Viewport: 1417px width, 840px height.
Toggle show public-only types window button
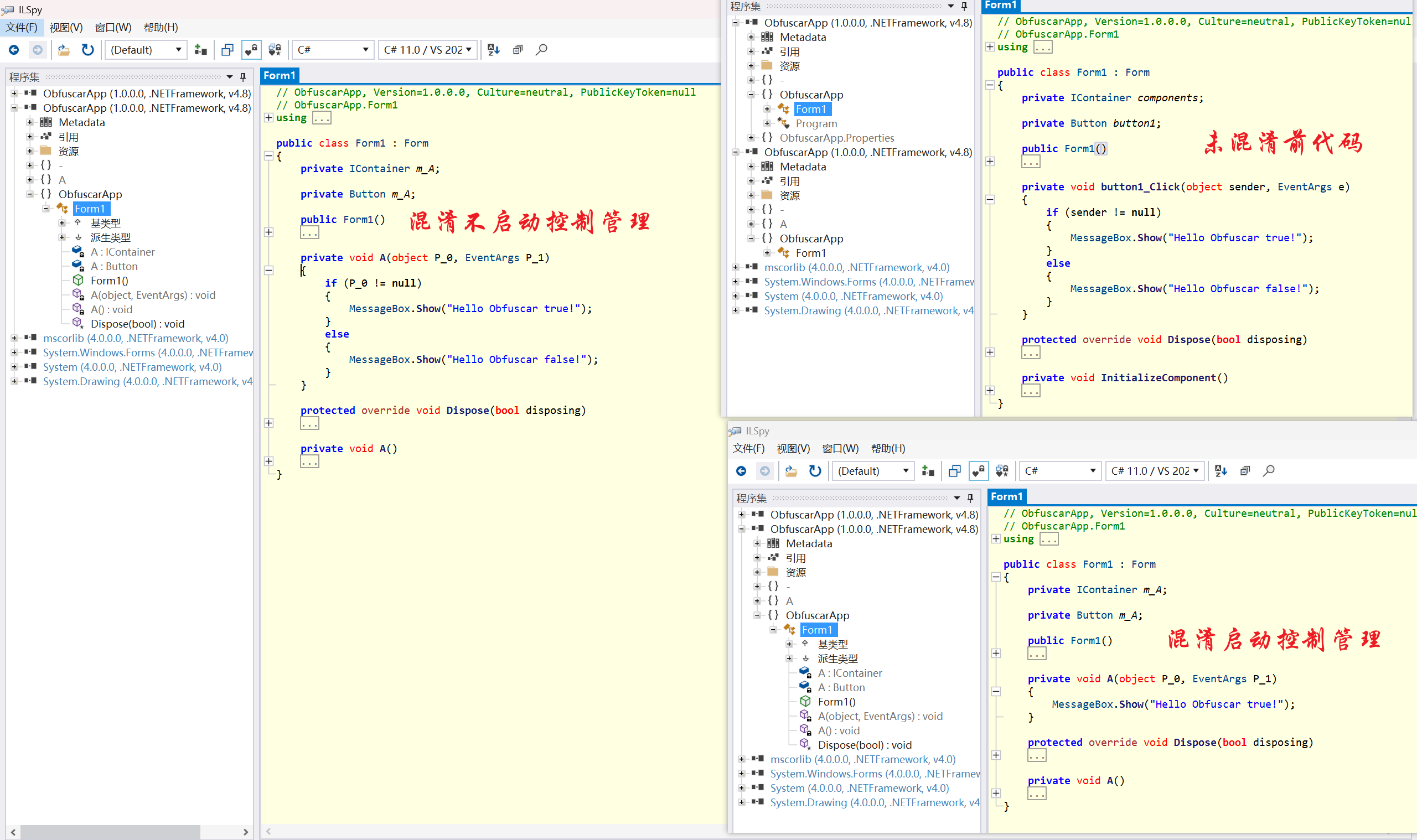tap(227, 50)
